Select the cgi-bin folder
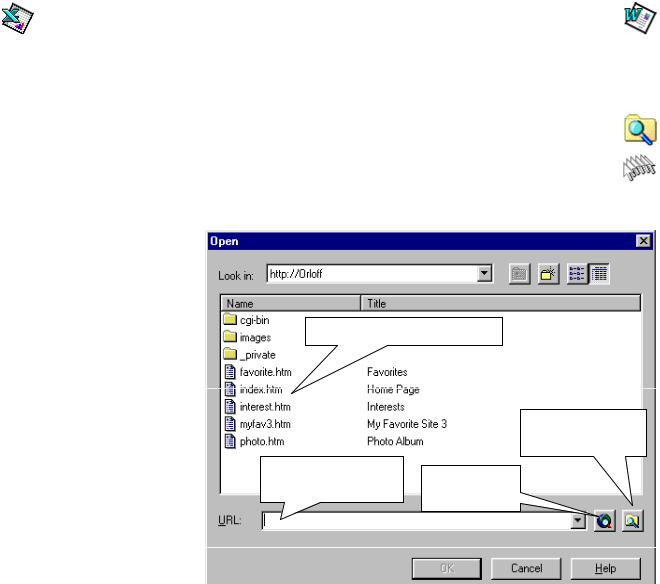Image resolution: width=660 pixels, height=584 pixels. pyautogui.click(x=254, y=320)
